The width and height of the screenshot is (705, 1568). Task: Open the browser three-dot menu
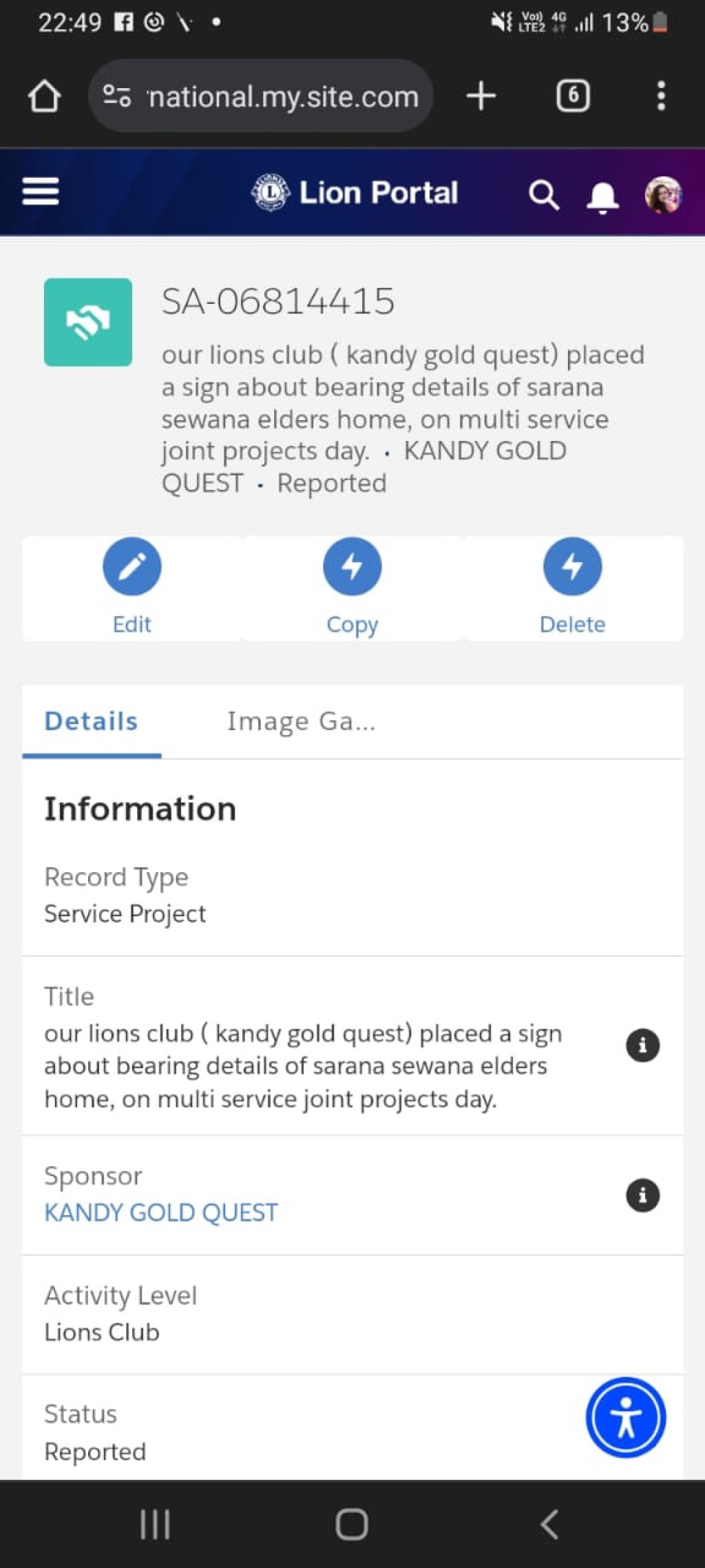tap(661, 96)
